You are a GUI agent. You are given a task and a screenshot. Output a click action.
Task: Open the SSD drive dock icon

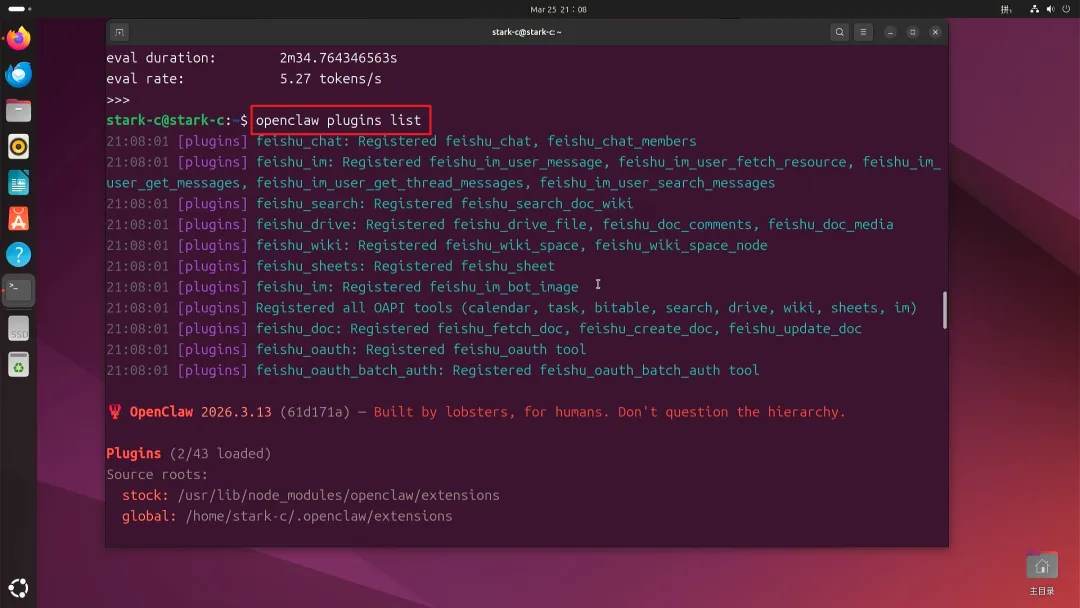19,328
